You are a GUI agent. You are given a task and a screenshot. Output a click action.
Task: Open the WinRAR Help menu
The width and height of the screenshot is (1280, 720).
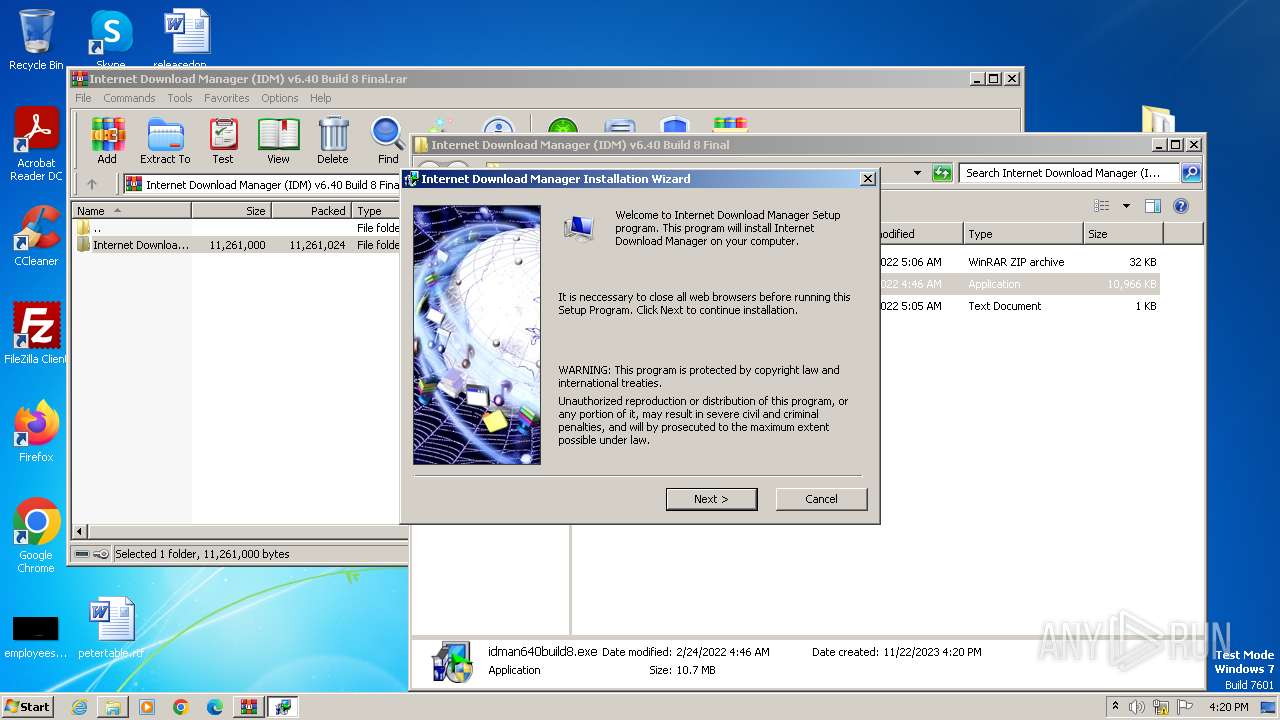click(320, 98)
